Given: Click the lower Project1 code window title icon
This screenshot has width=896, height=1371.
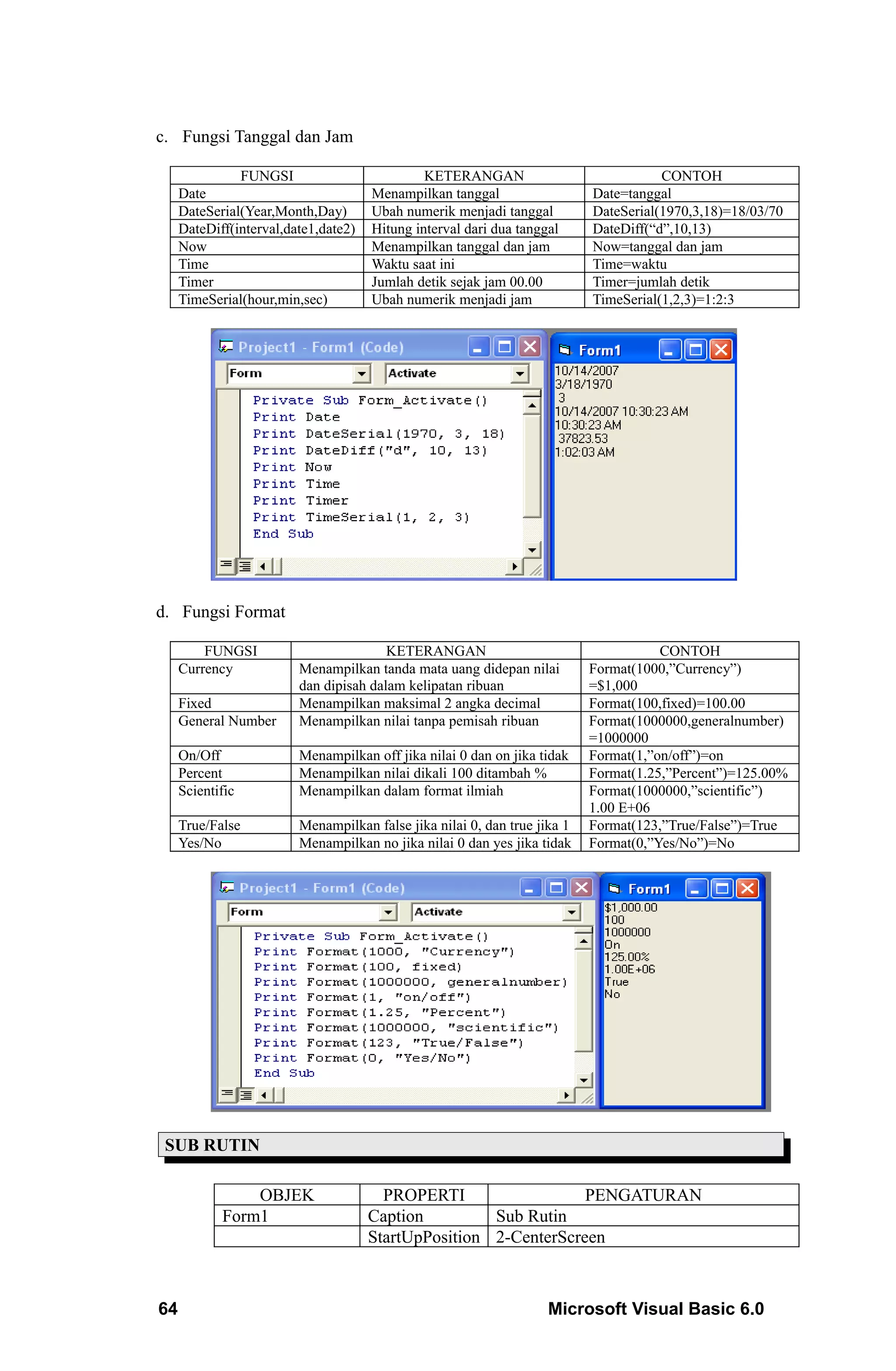Looking at the screenshot, I should (226, 887).
